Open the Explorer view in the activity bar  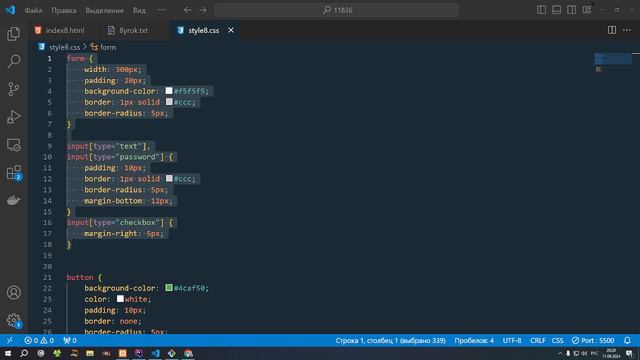pyautogui.click(x=13, y=34)
